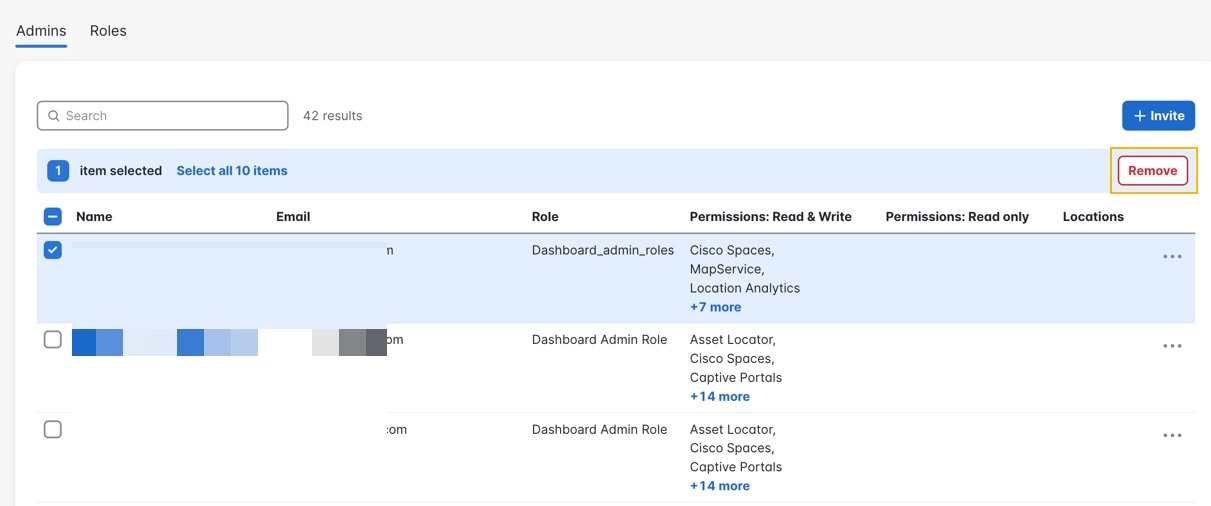Click the magnifier icon in Search box
Image resolution: width=1211 pixels, height=506 pixels.
pos(54,116)
